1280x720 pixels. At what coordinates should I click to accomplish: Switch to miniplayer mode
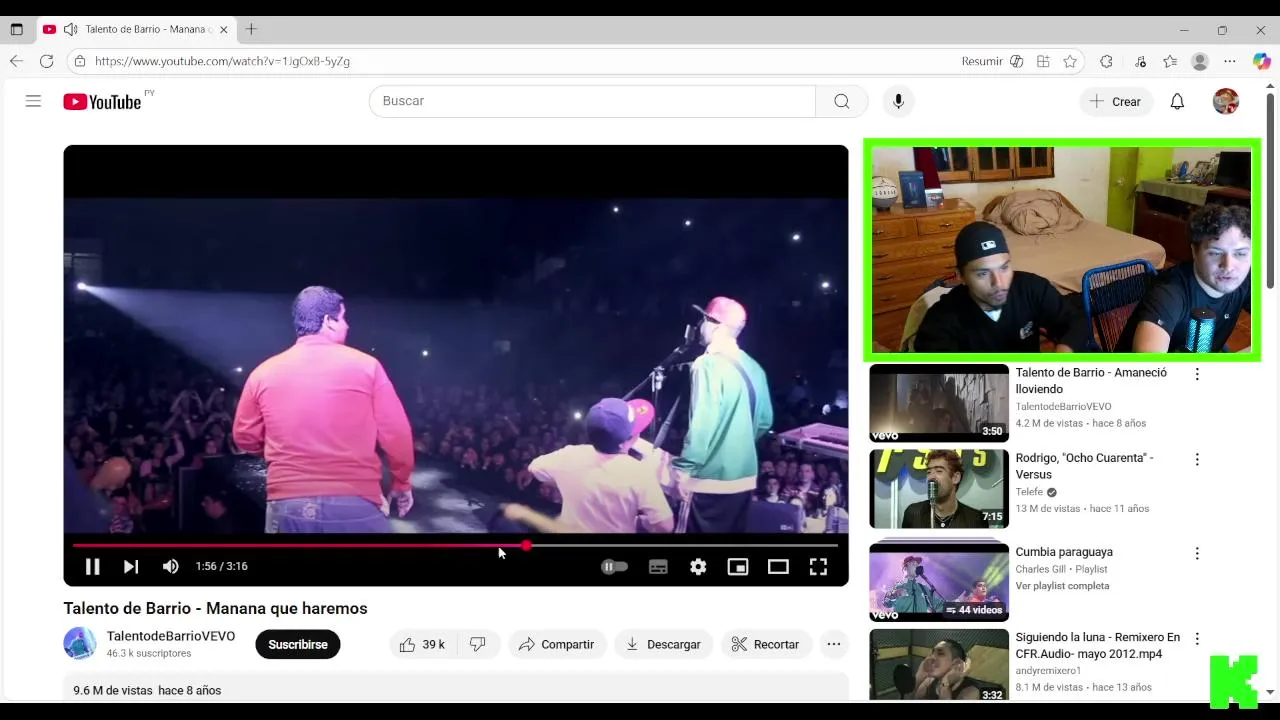click(x=738, y=567)
